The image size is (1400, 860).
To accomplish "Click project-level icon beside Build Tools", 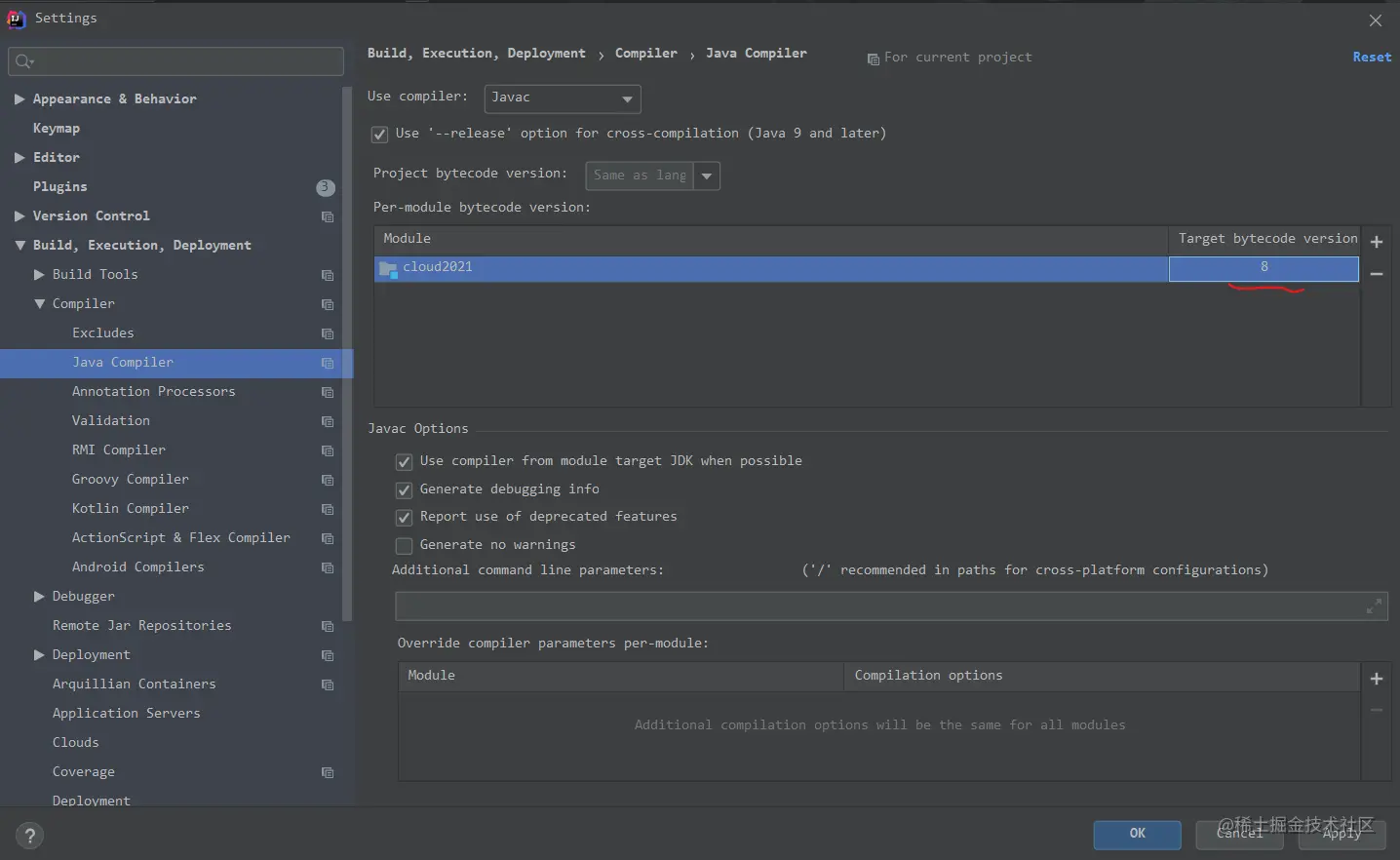I will click(x=328, y=275).
